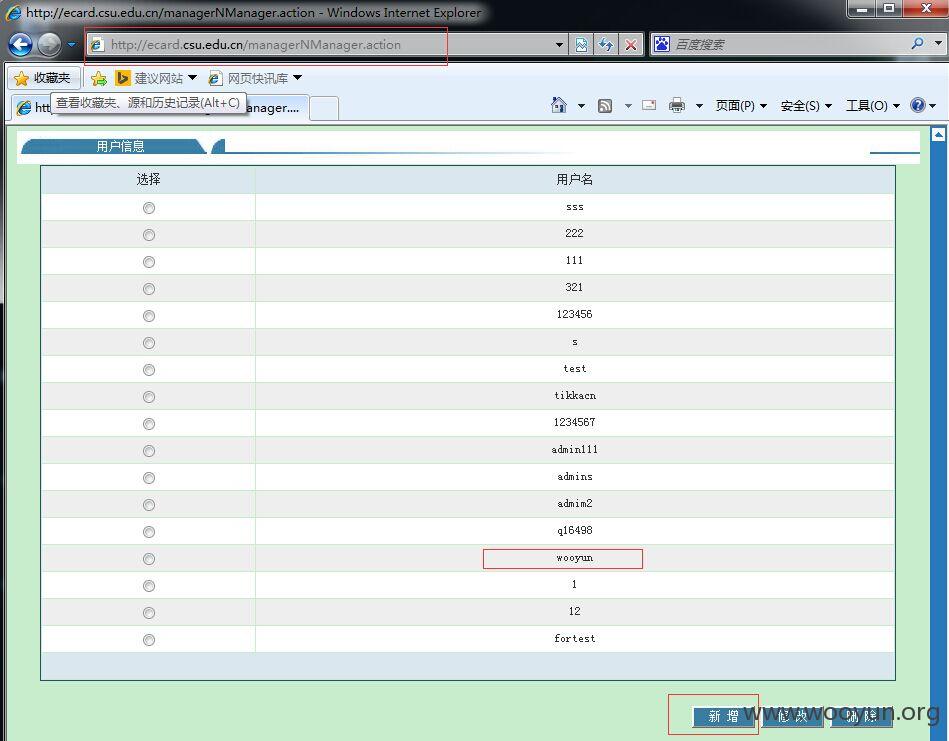Expand the address bar history dropdown
The height and width of the screenshot is (741, 949).
(x=559, y=45)
